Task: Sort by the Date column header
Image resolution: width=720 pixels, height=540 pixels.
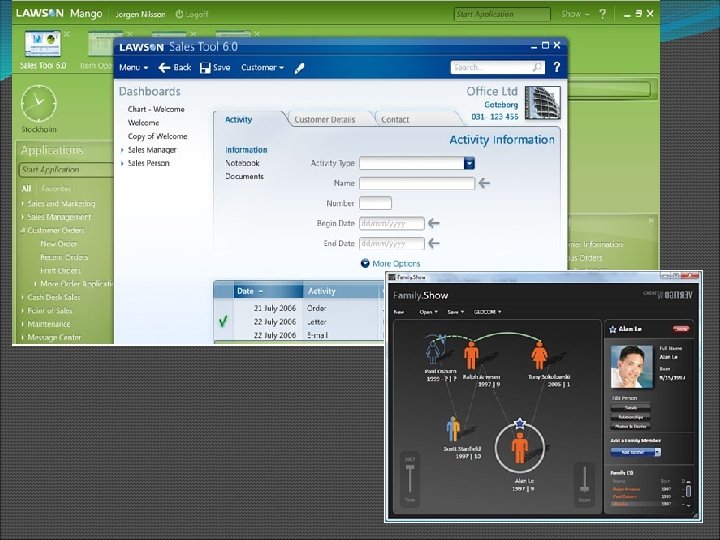Action: tap(269, 291)
